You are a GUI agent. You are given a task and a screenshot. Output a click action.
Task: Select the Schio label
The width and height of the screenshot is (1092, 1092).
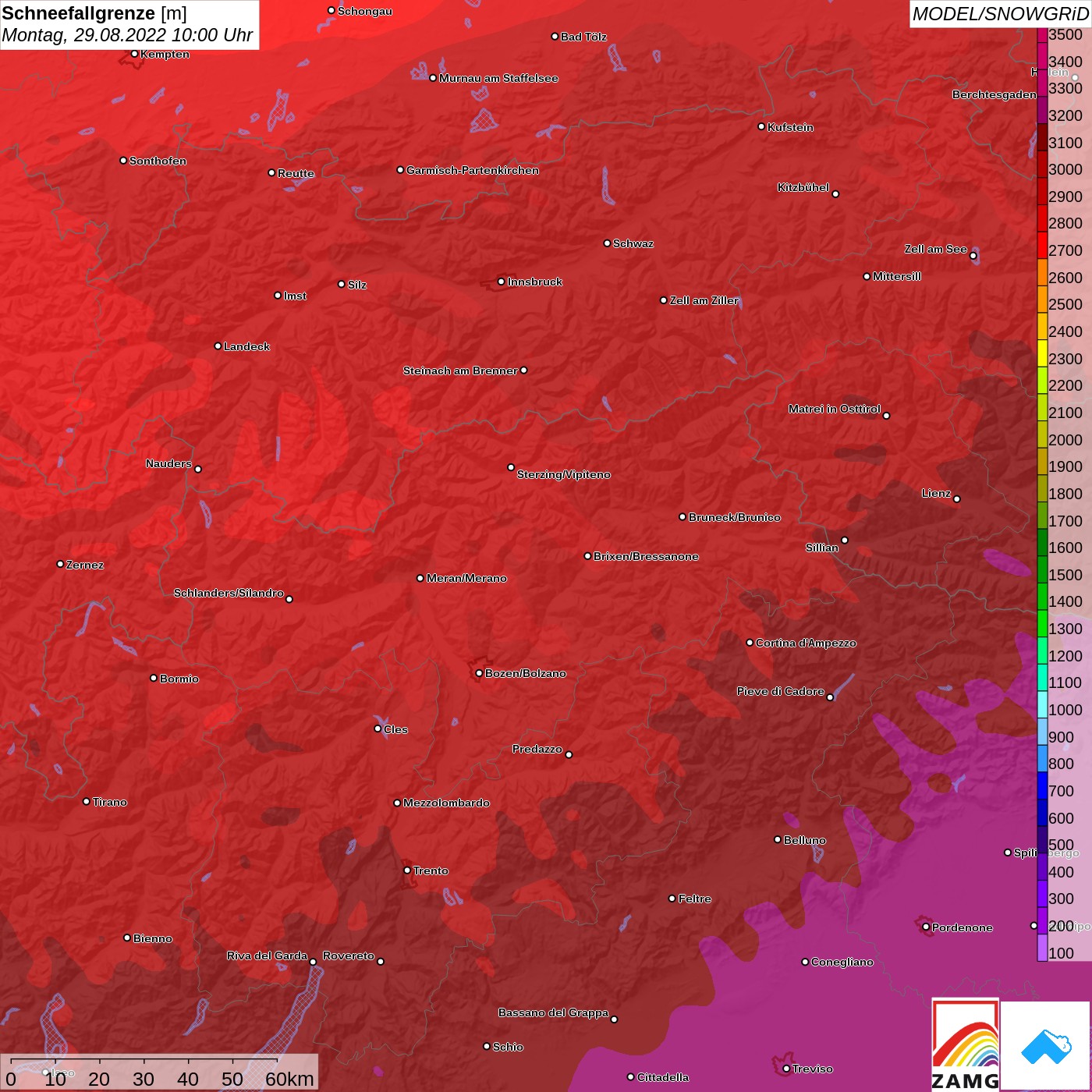point(508,1047)
